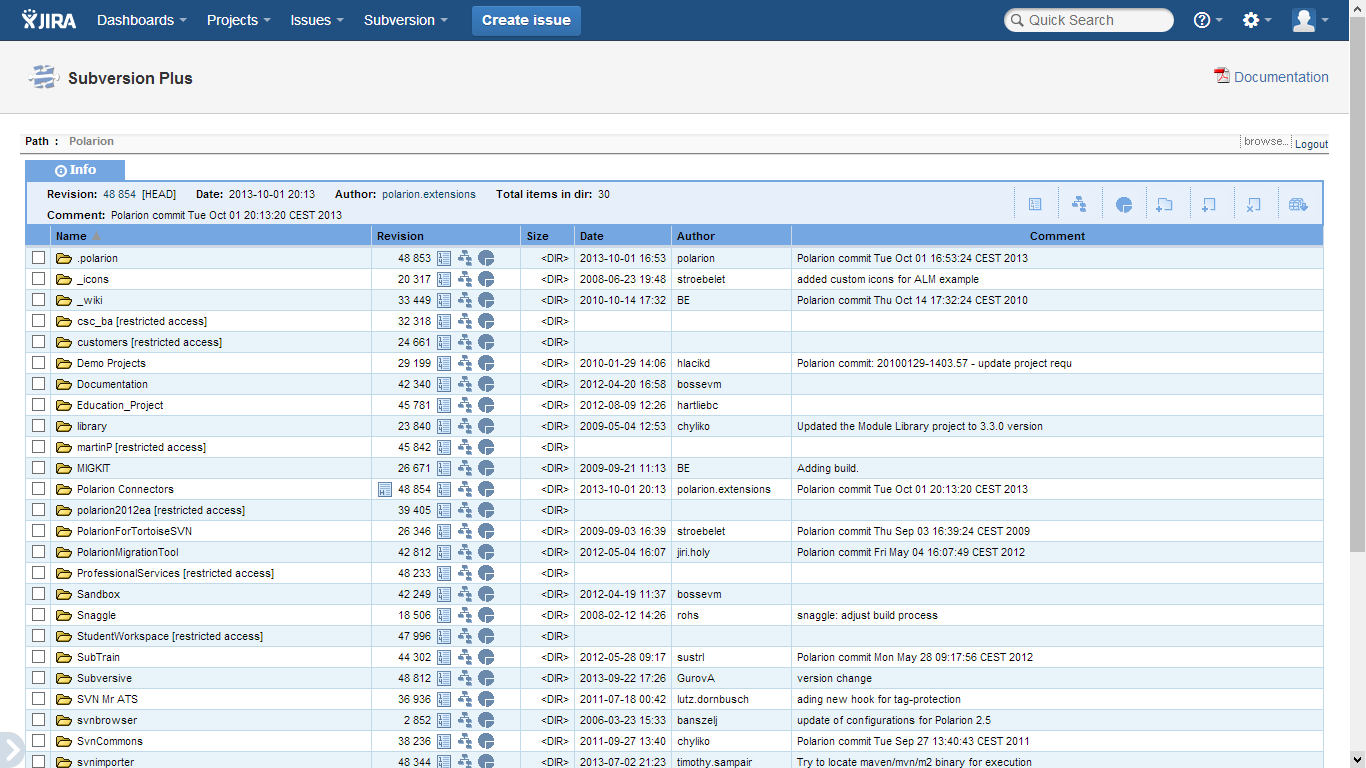Open the Projects dropdown menu

click(x=239, y=20)
